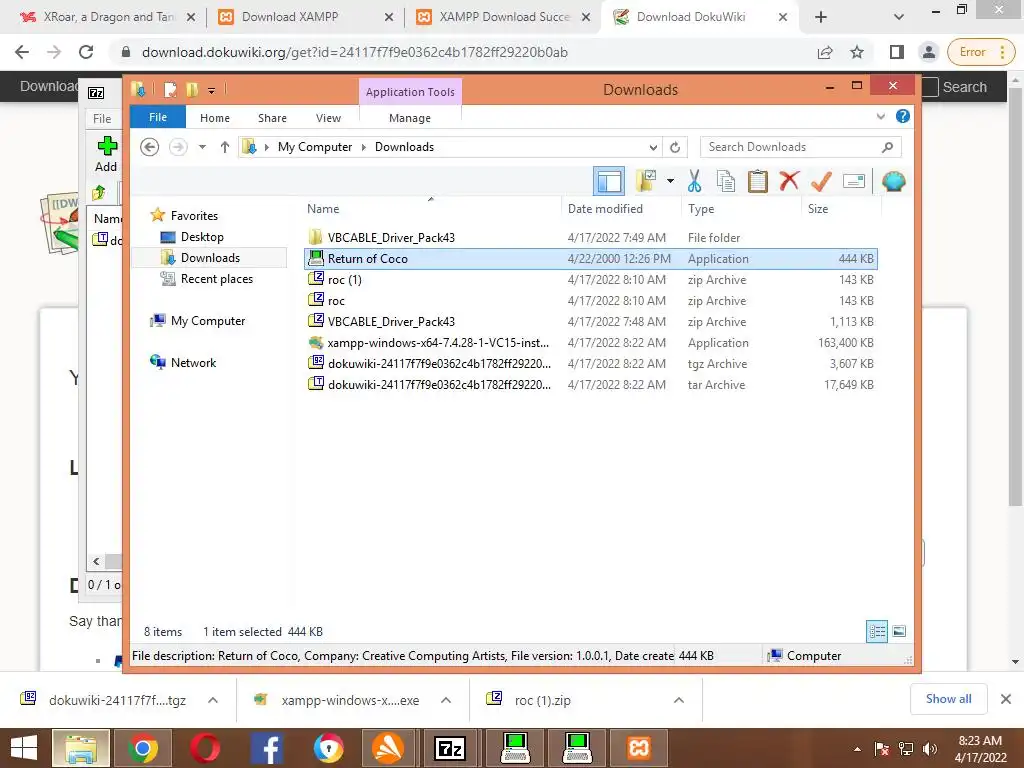Open quick access toolbar customize dropdown
The width and height of the screenshot is (1024, 768).
[x=212, y=90]
